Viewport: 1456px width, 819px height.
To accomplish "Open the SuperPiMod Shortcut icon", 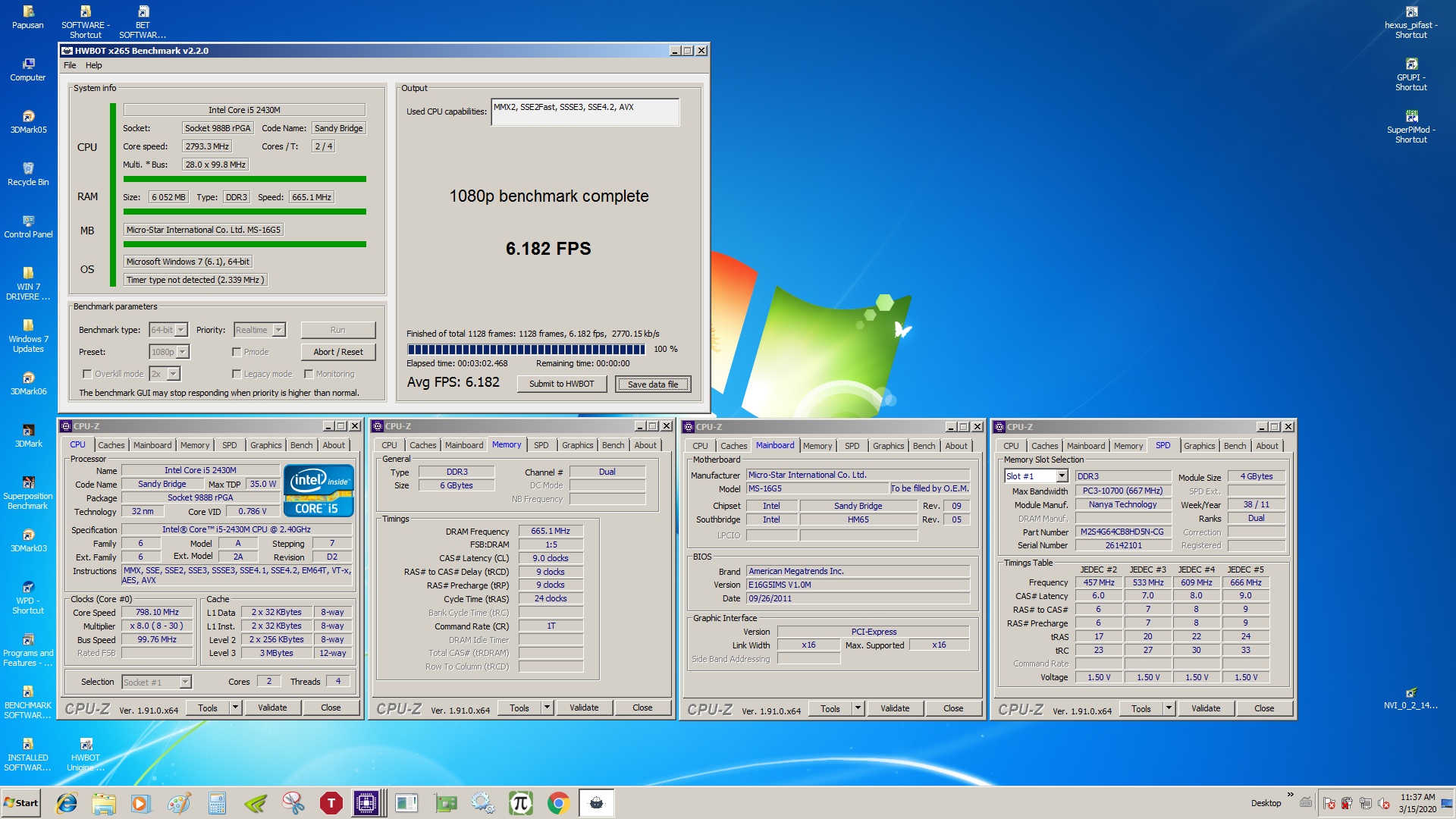I will pyautogui.click(x=1410, y=126).
